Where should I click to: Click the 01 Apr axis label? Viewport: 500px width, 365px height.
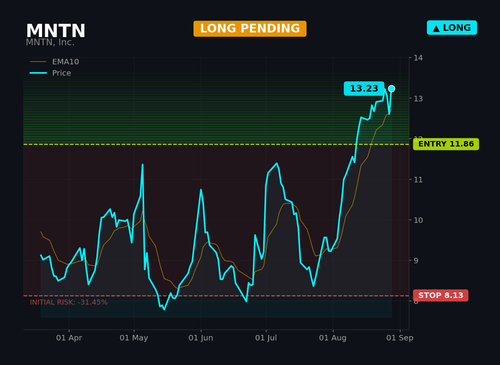(x=69, y=338)
